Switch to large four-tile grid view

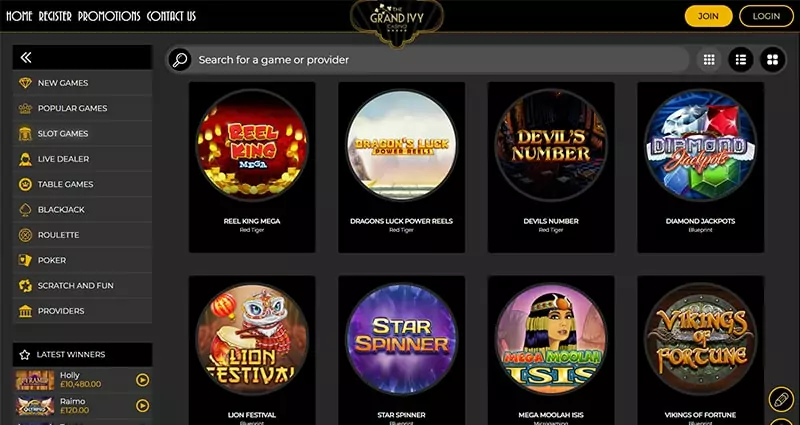click(x=772, y=60)
